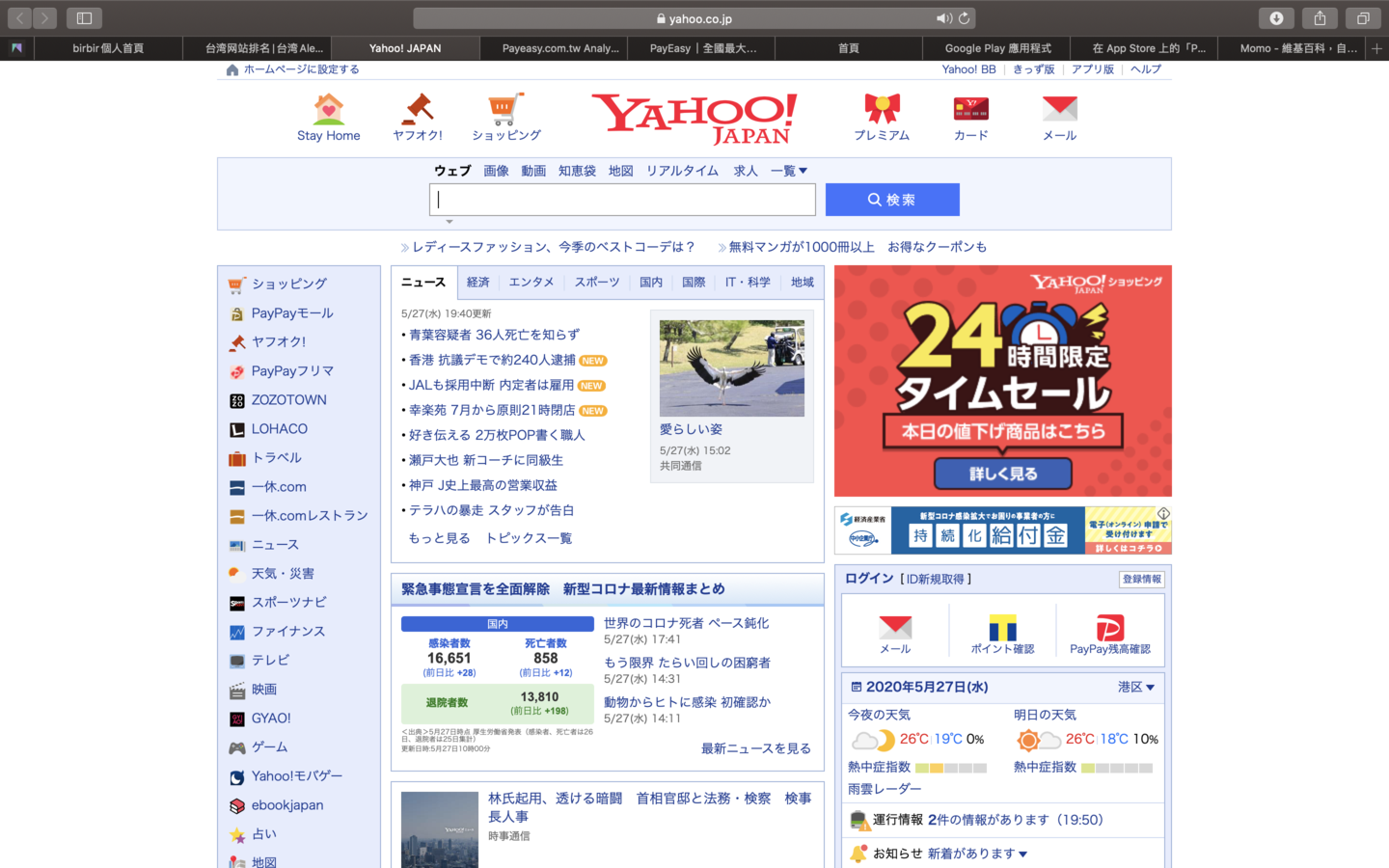Open the ヤフオク! gavel icon
Screen dimensions: 1389x868
click(418, 109)
